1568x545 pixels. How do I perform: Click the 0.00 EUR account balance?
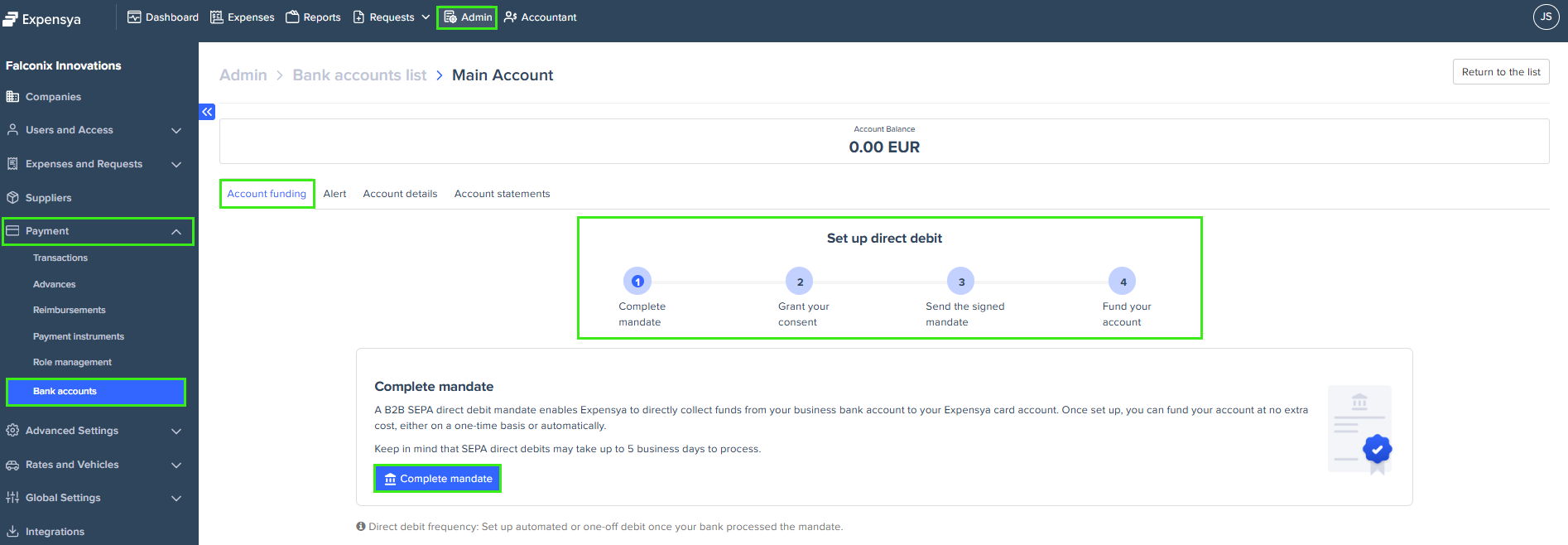[x=884, y=147]
